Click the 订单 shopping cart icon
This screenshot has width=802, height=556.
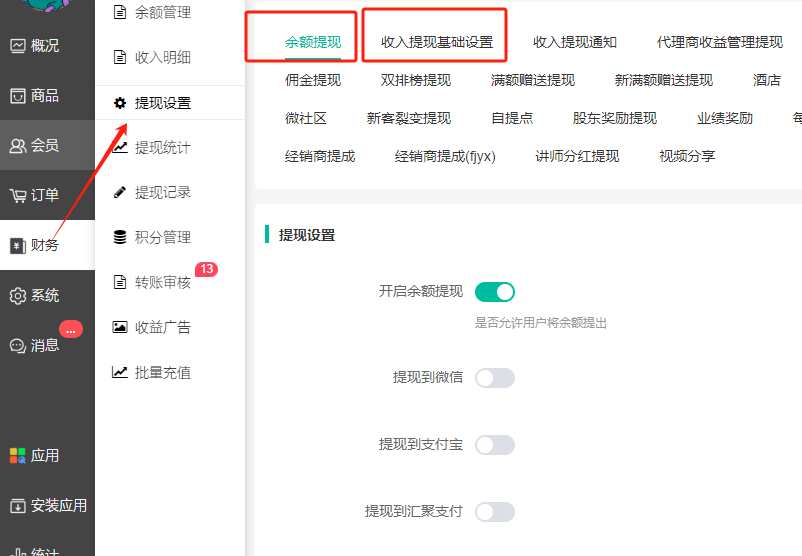[18, 196]
